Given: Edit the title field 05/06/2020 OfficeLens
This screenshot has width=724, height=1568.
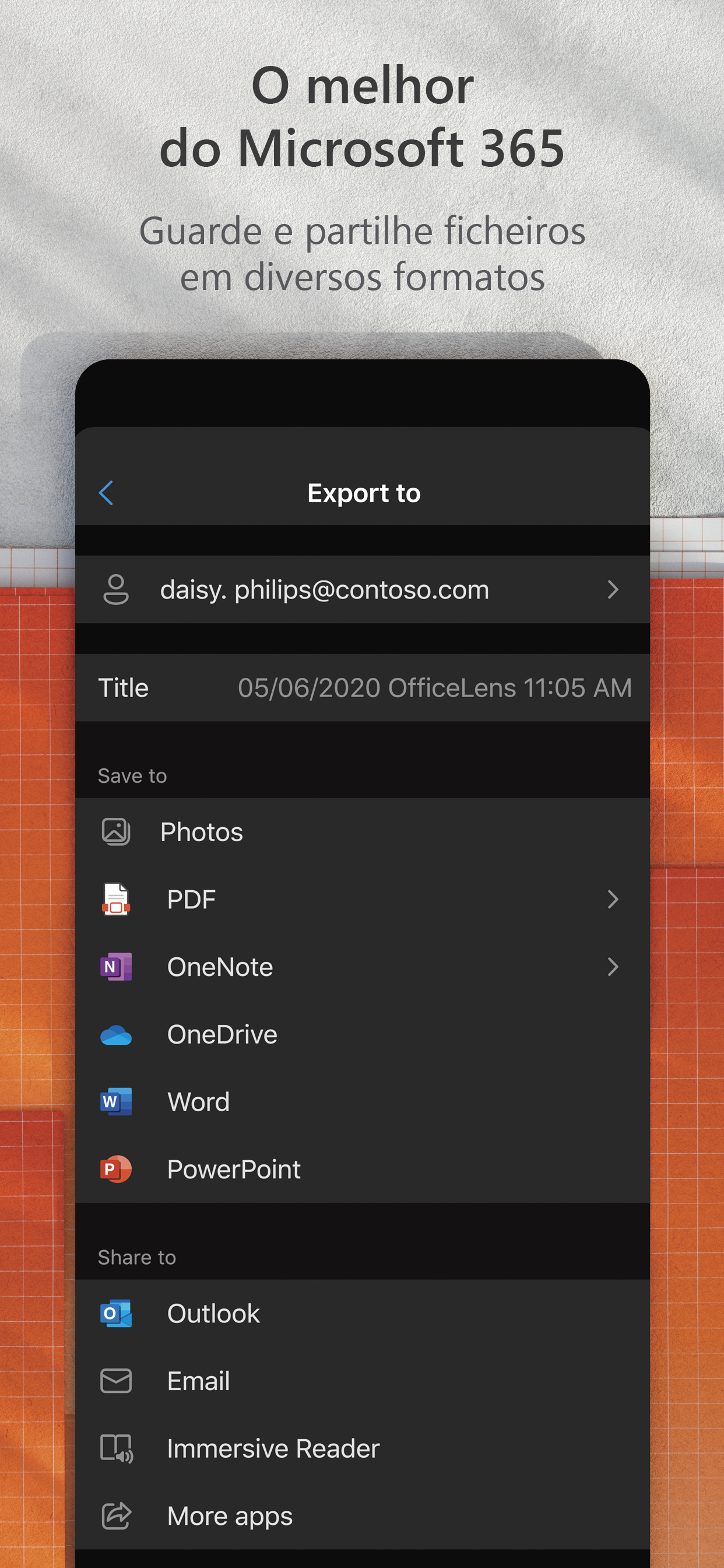Looking at the screenshot, I should tap(434, 688).
